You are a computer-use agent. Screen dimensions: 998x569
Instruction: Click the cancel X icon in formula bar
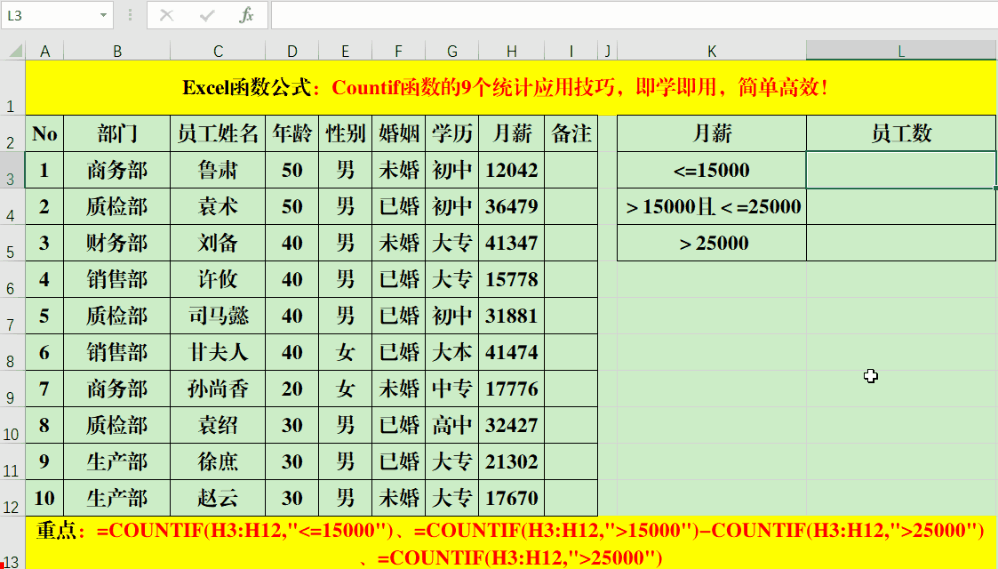point(167,15)
